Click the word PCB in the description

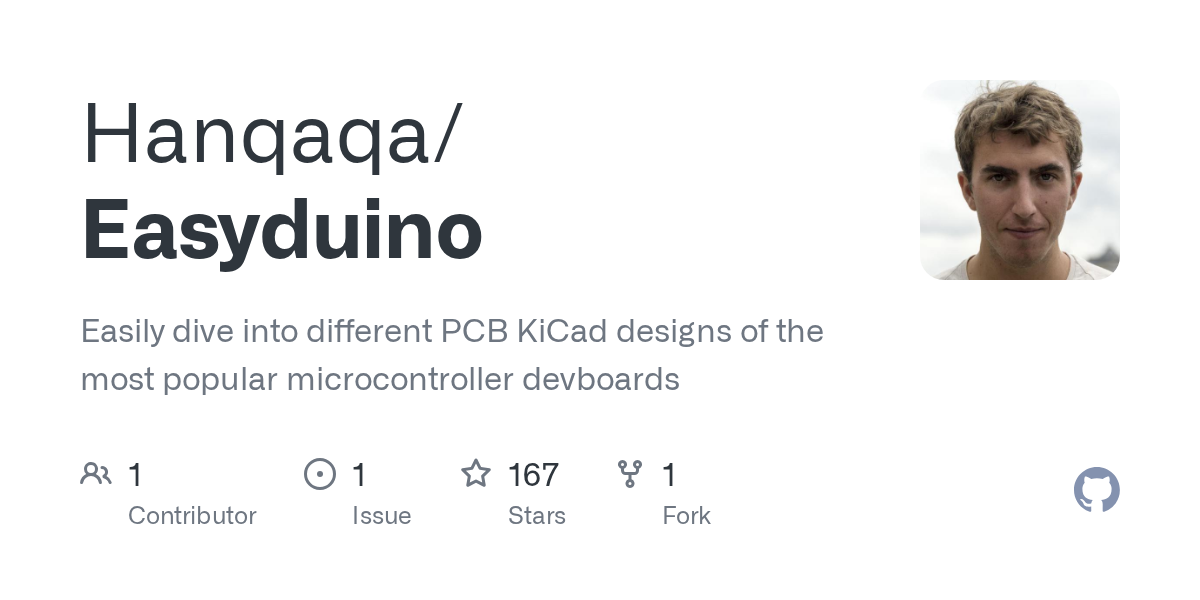[469, 331]
